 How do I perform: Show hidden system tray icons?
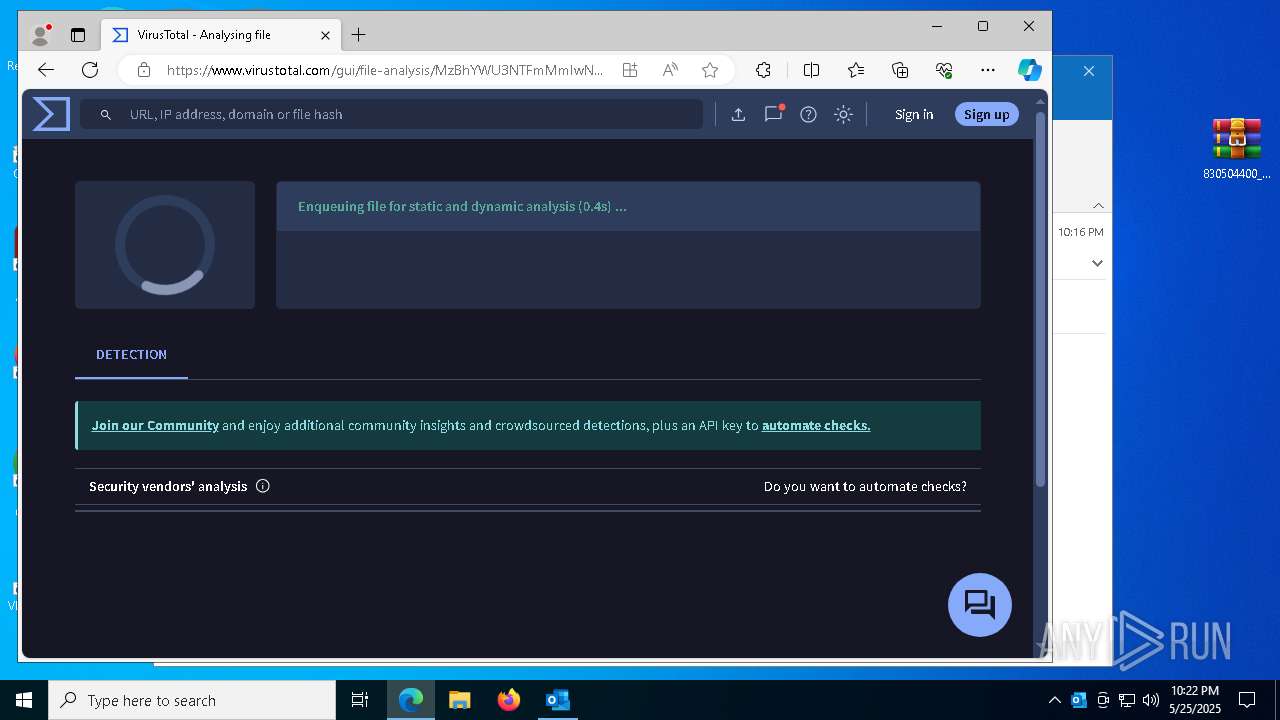coord(1055,700)
